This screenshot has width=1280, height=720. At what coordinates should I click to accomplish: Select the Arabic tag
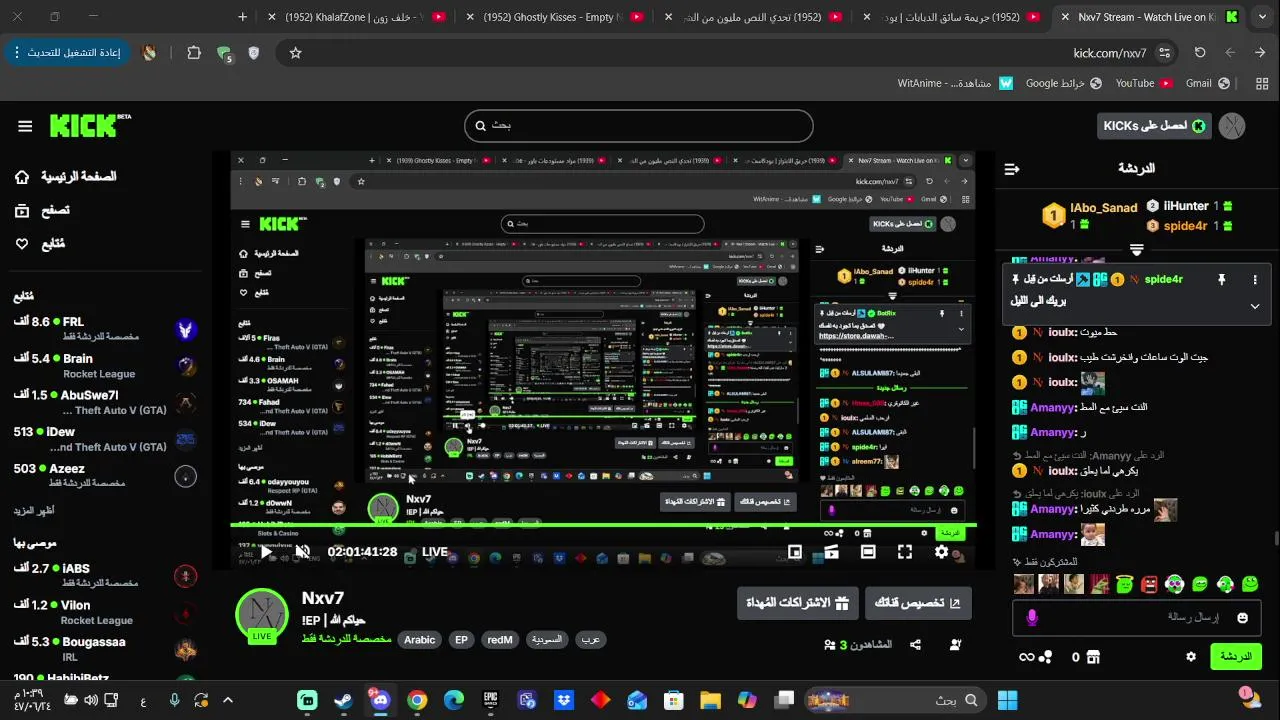click(419, 640)
